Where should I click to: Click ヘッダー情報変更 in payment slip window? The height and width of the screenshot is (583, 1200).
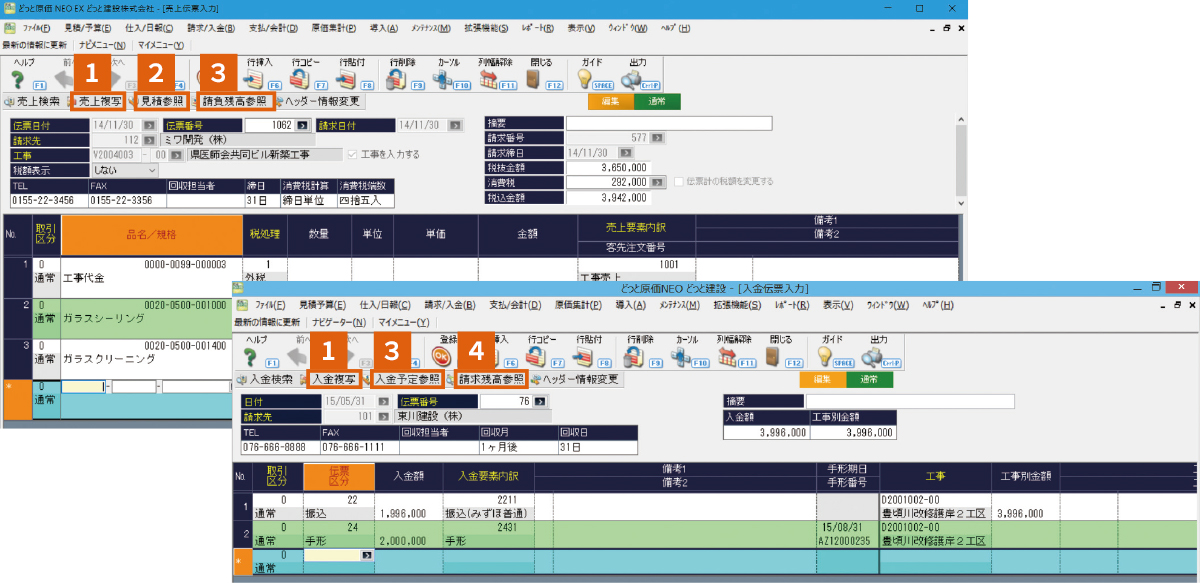(576, 380)
